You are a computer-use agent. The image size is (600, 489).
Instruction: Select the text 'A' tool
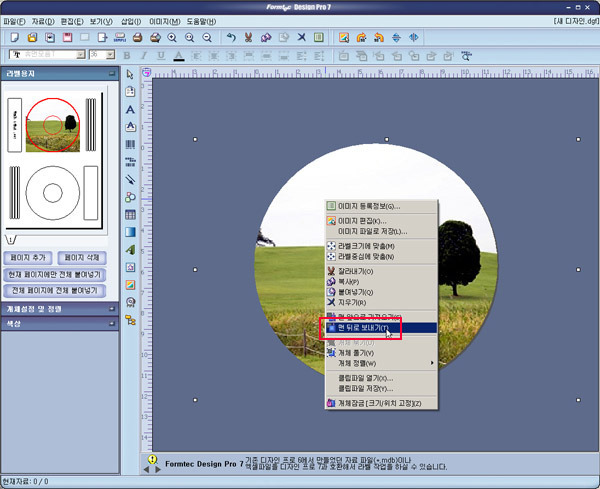(130, 109)
